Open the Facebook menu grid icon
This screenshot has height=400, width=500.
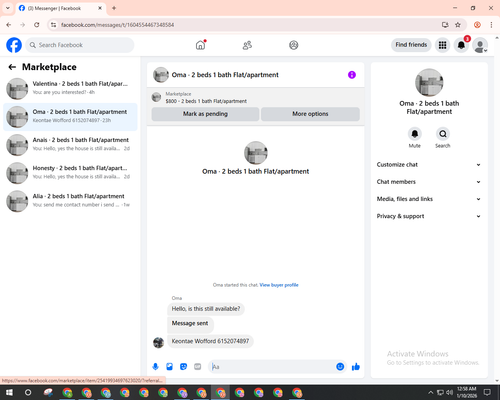(x=442, y=45)
